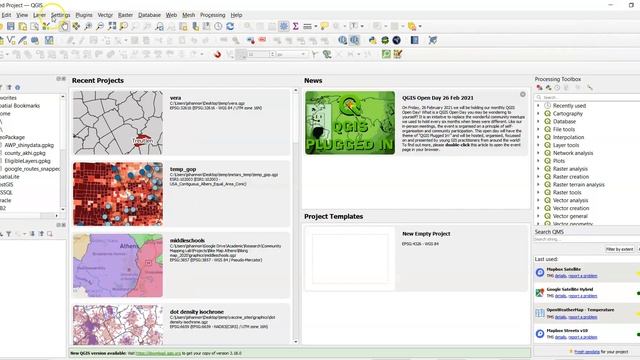Click the Recent Projects list vertical scrollbar

pyautogui.click(x=296, y=216)
